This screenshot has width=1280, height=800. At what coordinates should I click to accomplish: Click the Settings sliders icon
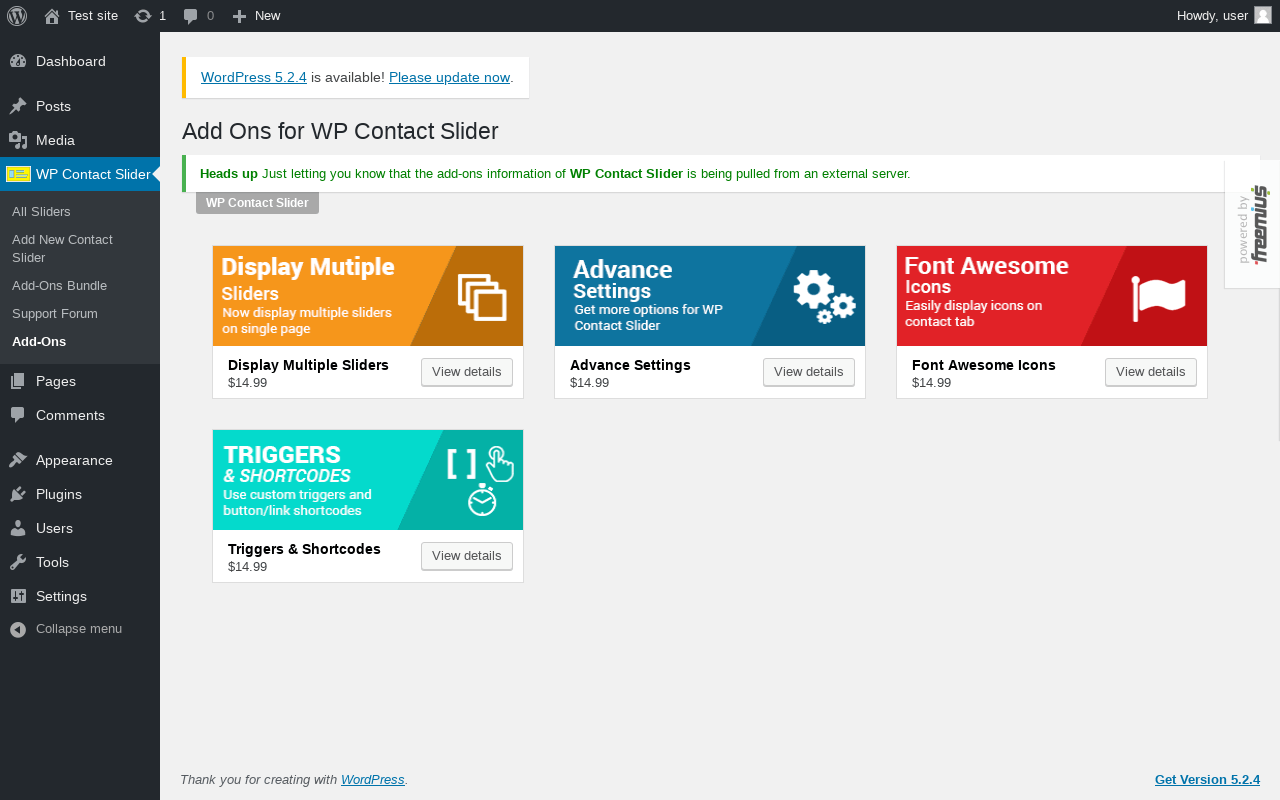click(18, 596)
